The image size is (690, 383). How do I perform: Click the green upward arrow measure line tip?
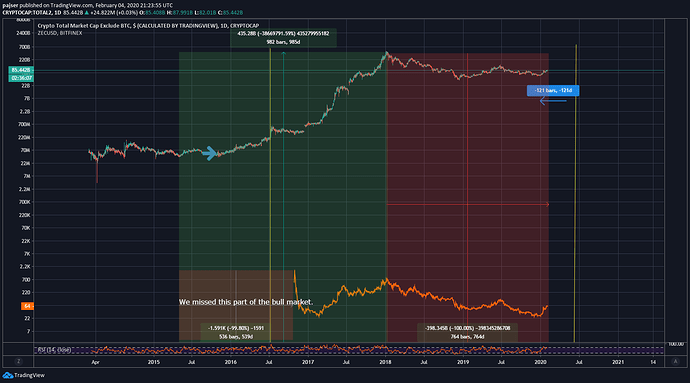point(283,53)
